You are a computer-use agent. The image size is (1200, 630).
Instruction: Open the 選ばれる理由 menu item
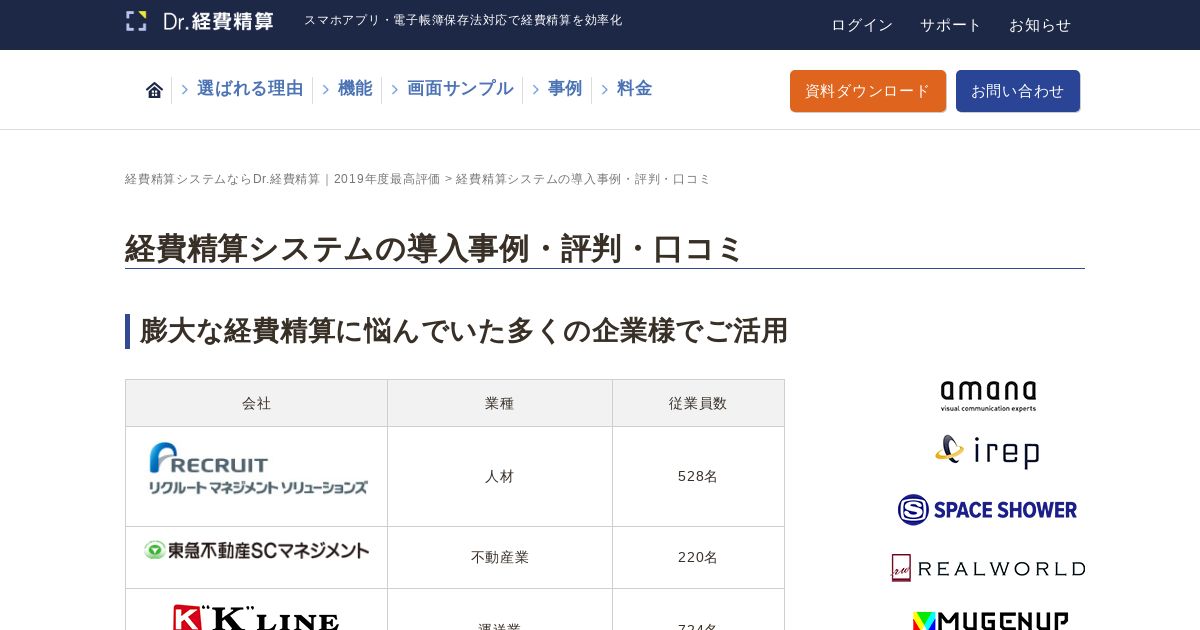click(250, 89)
